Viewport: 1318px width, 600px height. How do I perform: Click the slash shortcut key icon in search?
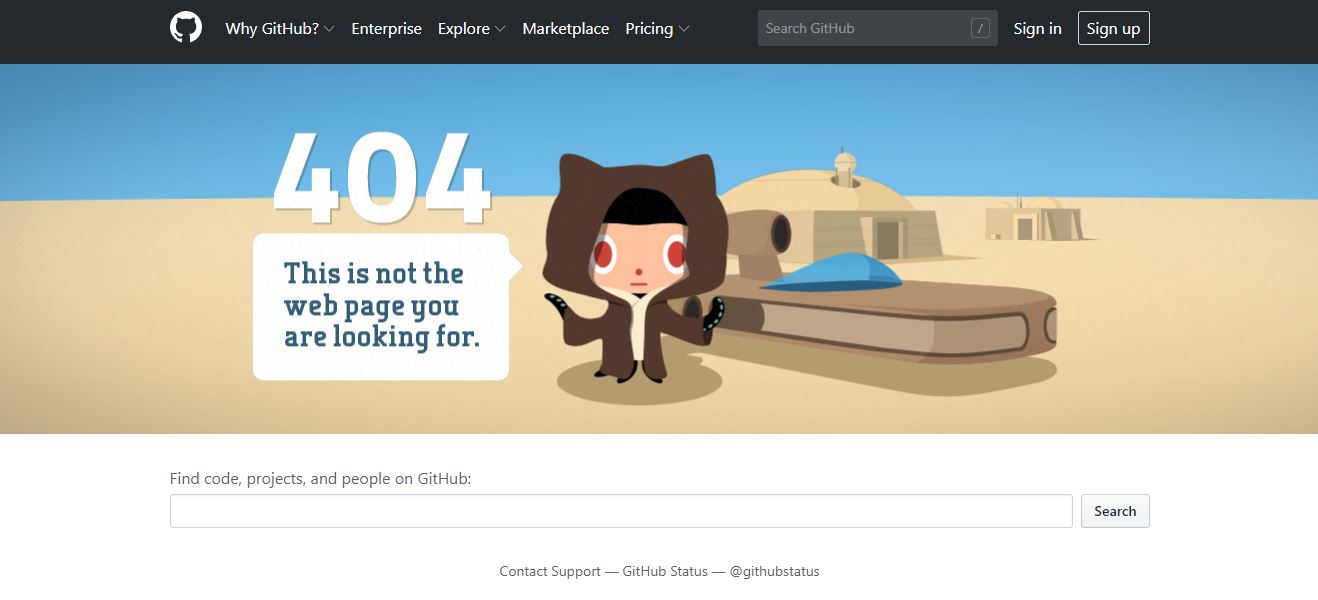pos(980,29)
